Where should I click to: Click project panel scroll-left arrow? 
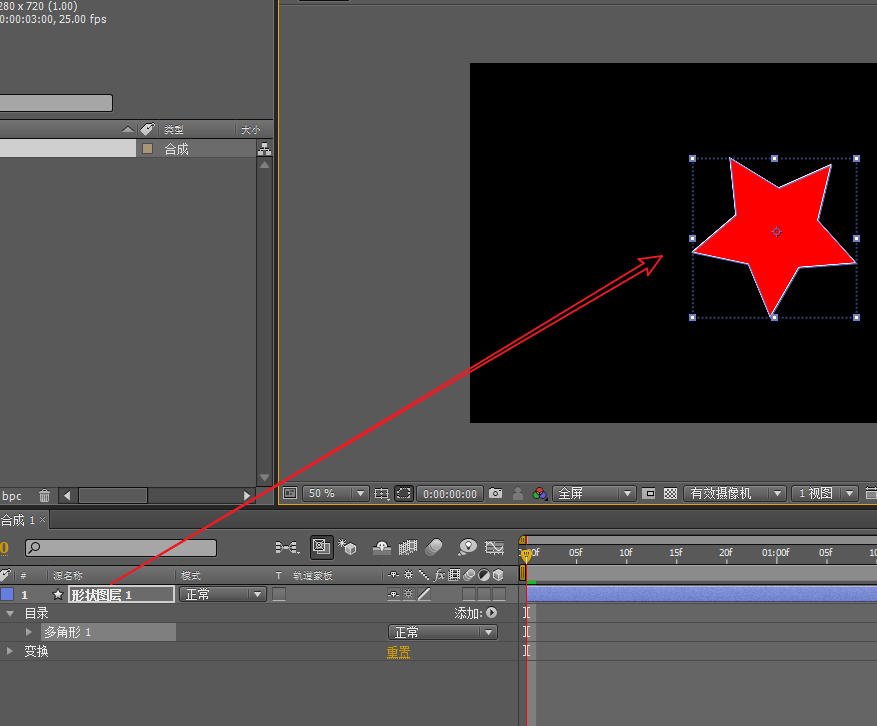point(67,496)
